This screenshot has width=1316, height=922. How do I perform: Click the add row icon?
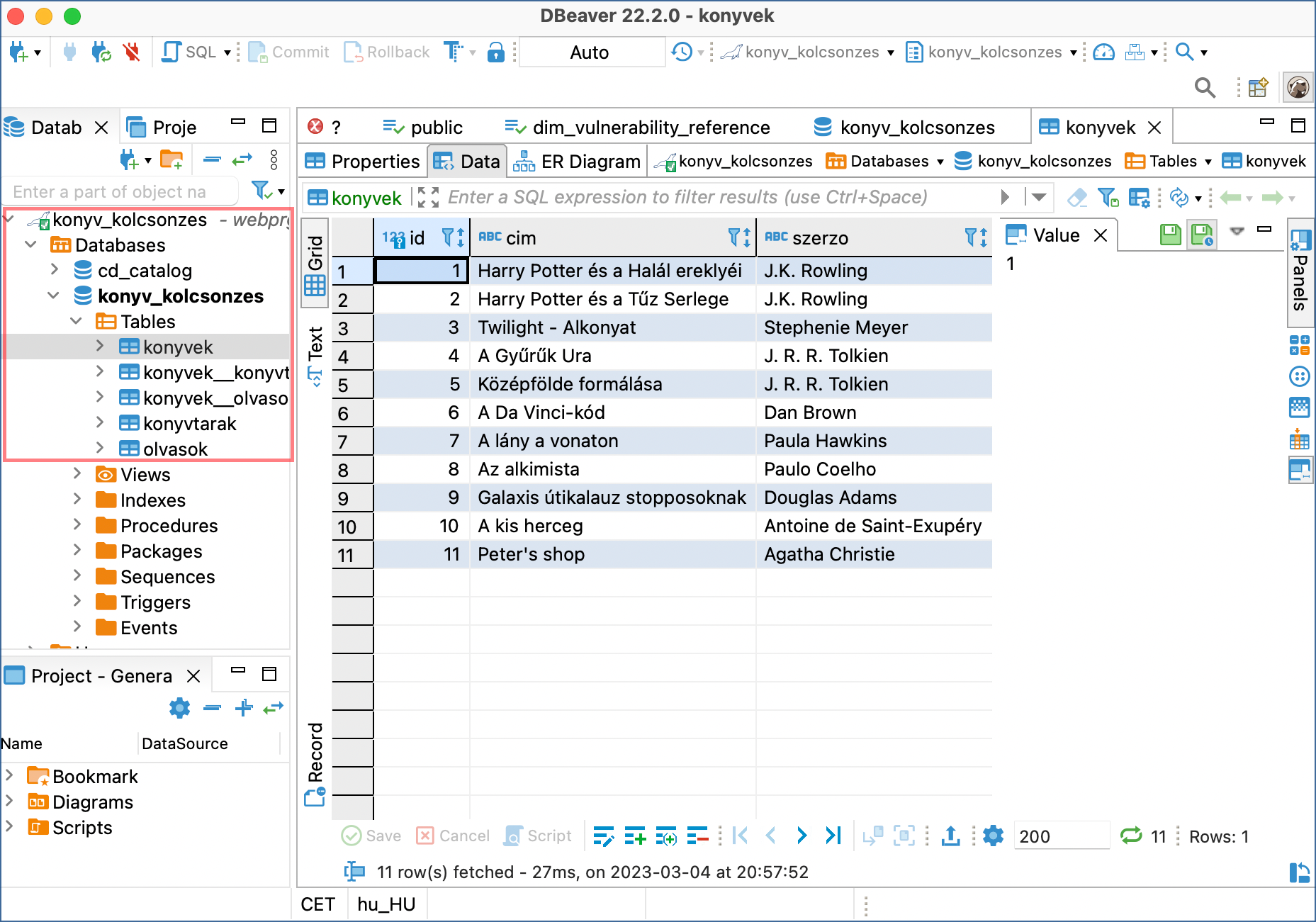(x=635, y=836)
